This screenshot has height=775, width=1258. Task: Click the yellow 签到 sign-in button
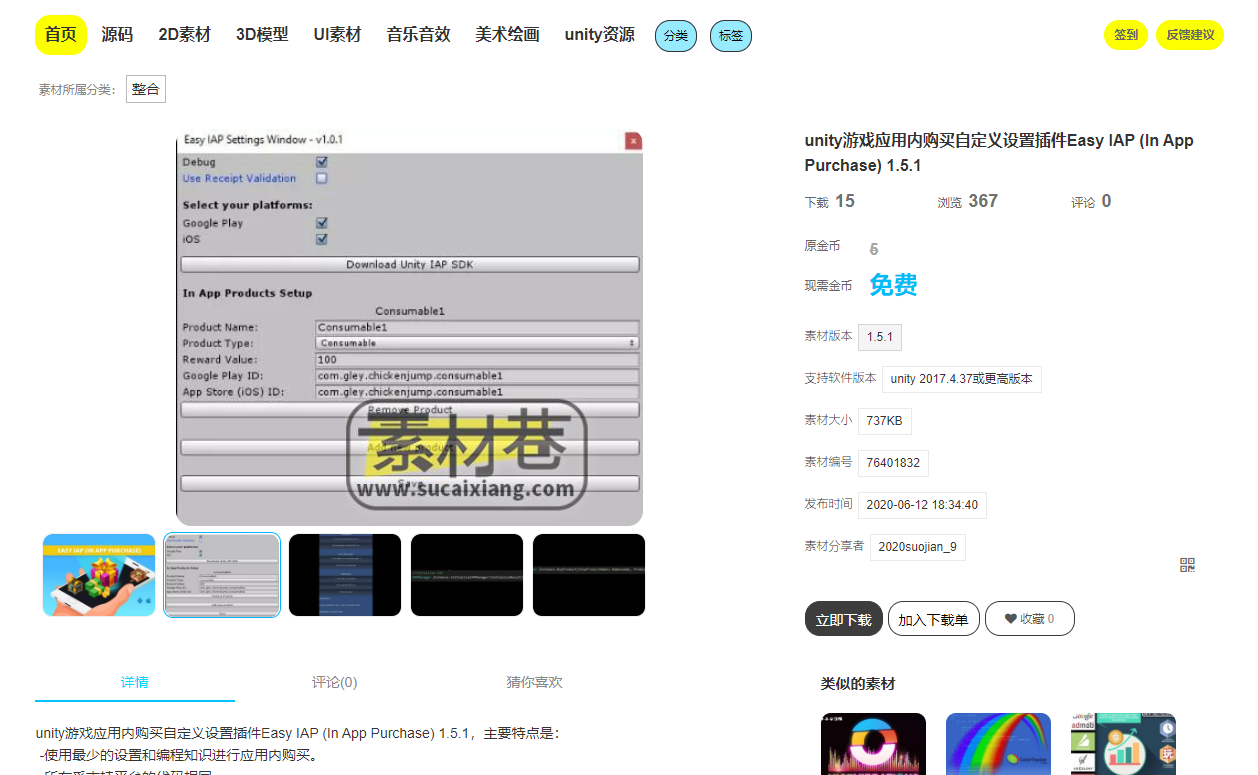point(1126,35)
